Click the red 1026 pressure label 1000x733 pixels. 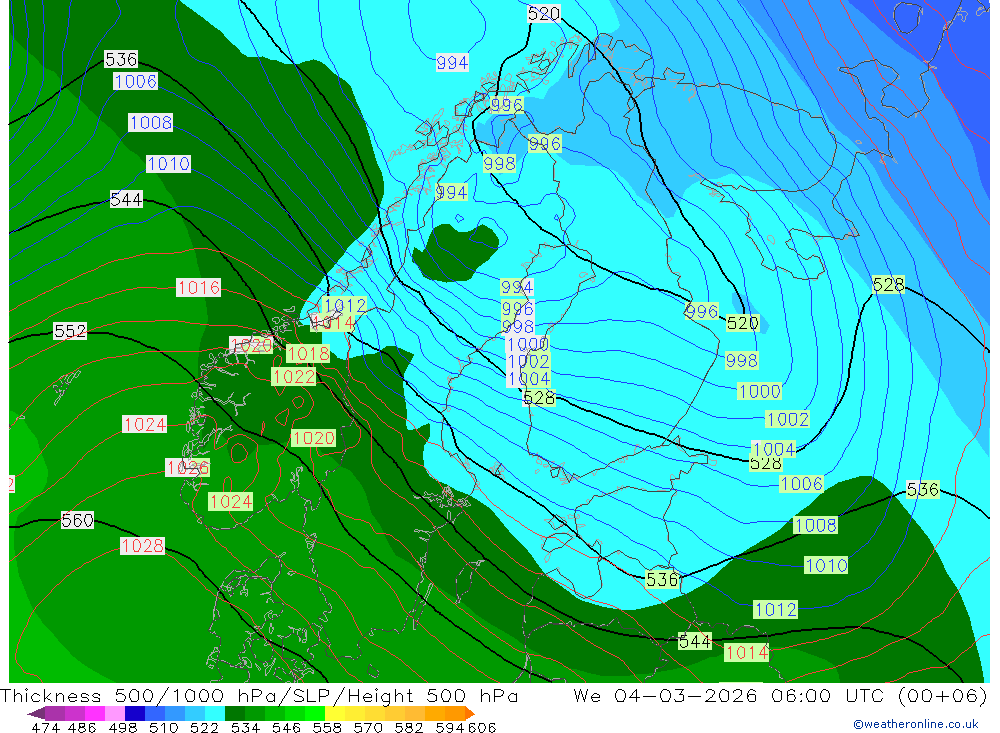point(188,468)
